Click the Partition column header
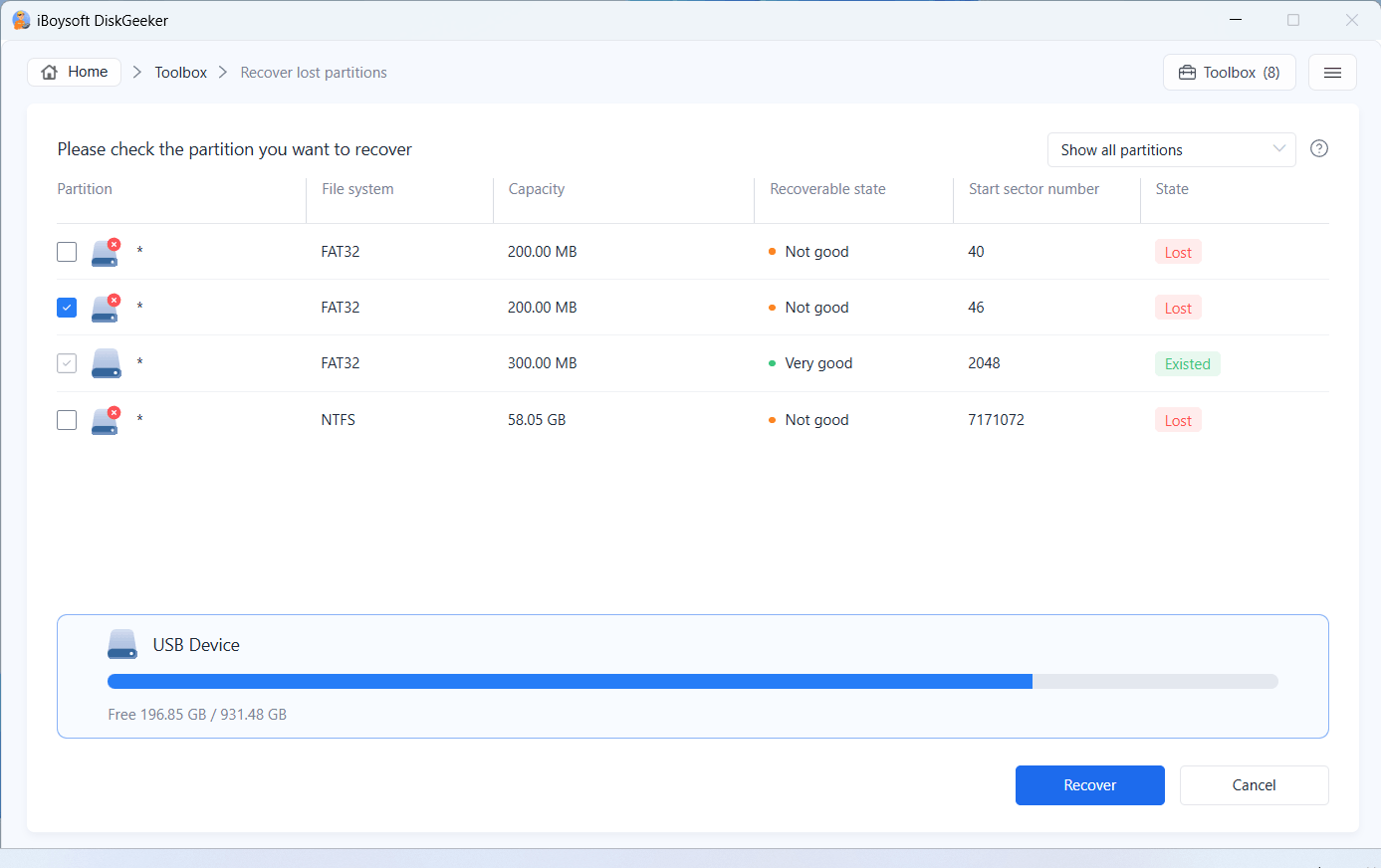 click(85, 189)
